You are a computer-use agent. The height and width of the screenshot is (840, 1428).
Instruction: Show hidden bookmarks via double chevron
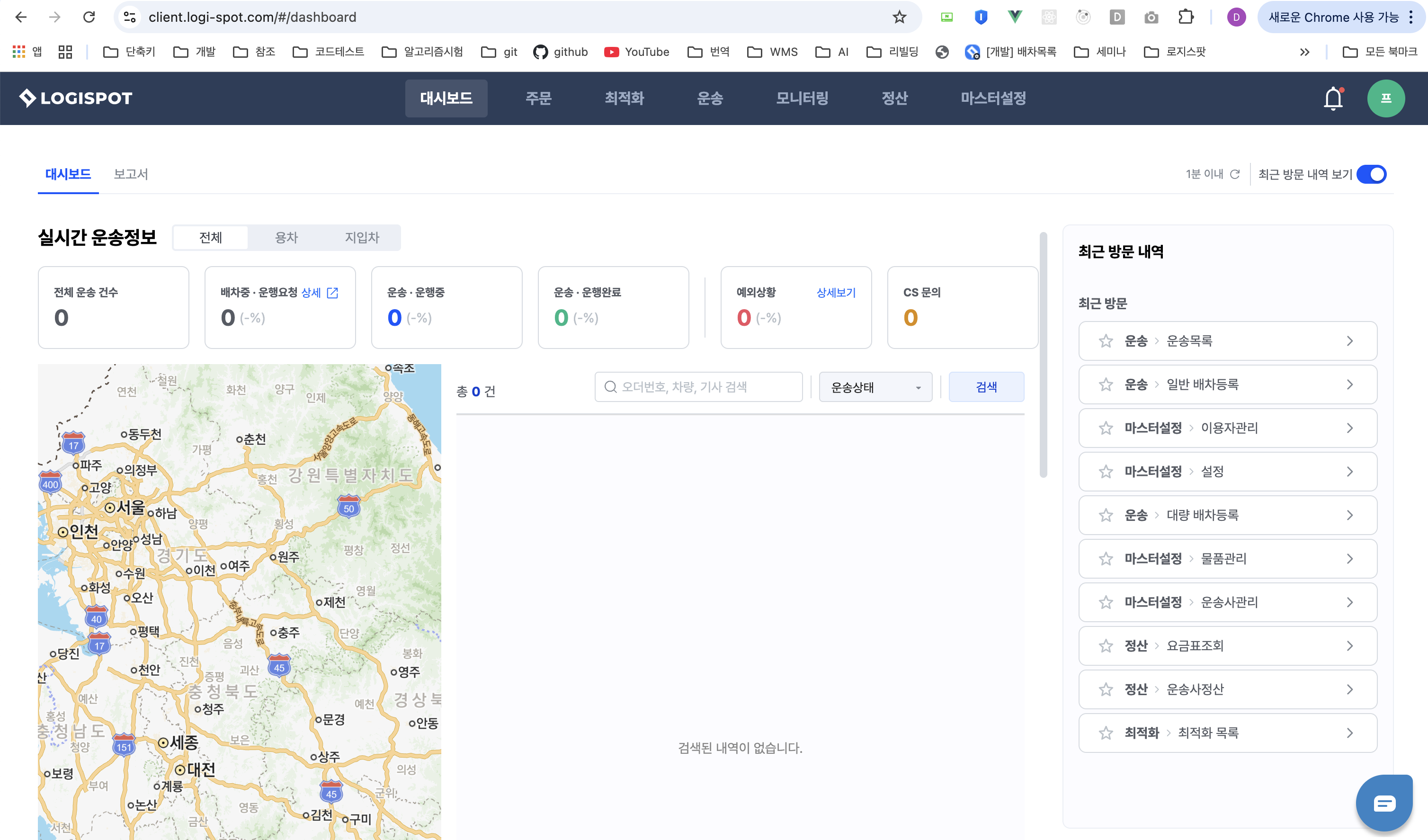pyautogui.click(x=1304, y=52)
